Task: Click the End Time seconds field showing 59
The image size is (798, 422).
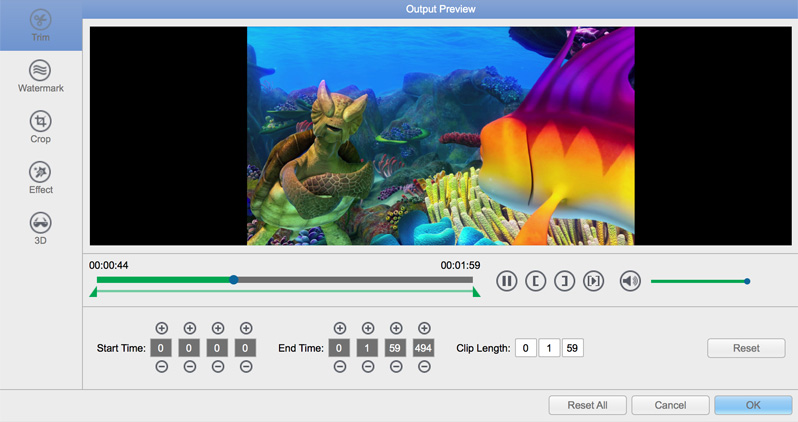Action: (x=396, y=348)
